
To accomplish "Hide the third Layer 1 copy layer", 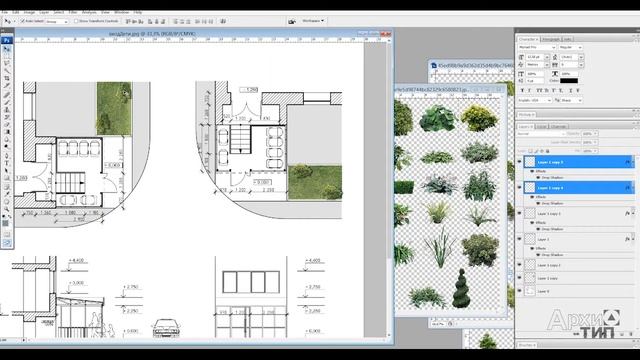I will point(520,213).
